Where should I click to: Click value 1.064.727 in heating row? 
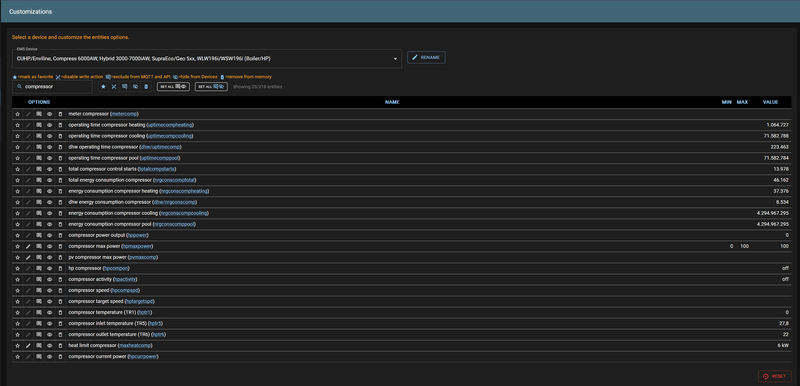pyautogui.click(x=778, y=125)
